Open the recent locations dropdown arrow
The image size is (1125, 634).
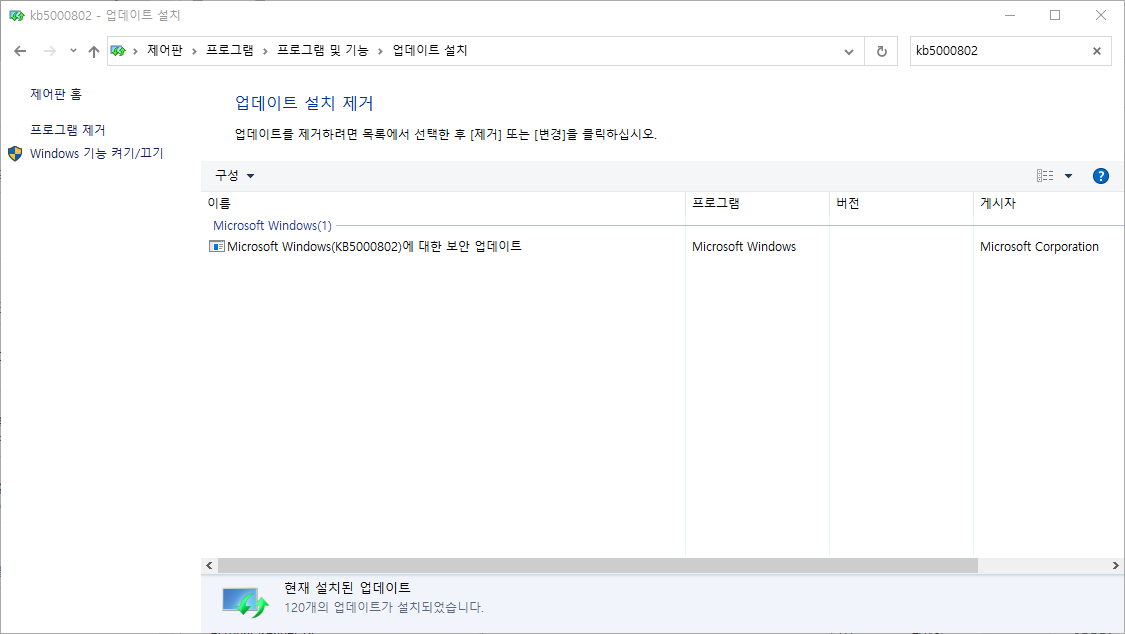point(73,51)
